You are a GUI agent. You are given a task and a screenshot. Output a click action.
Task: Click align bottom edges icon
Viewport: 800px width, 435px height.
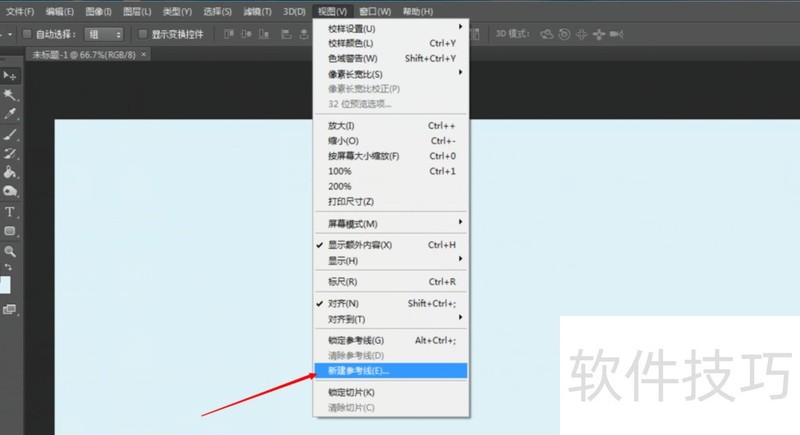click(x=264, y=34)
